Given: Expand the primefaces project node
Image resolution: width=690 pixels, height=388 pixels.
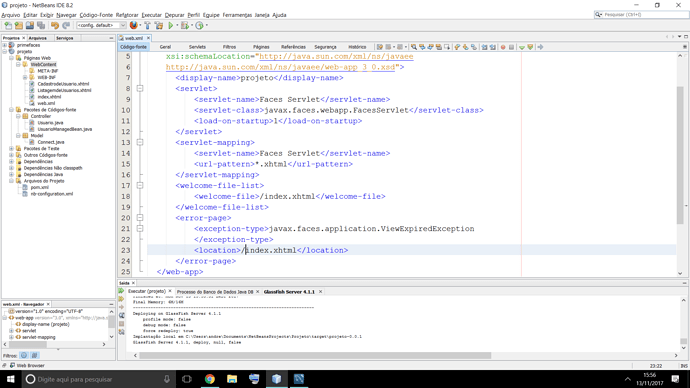Looking at the screenshot, I should (x=5, y=45).
